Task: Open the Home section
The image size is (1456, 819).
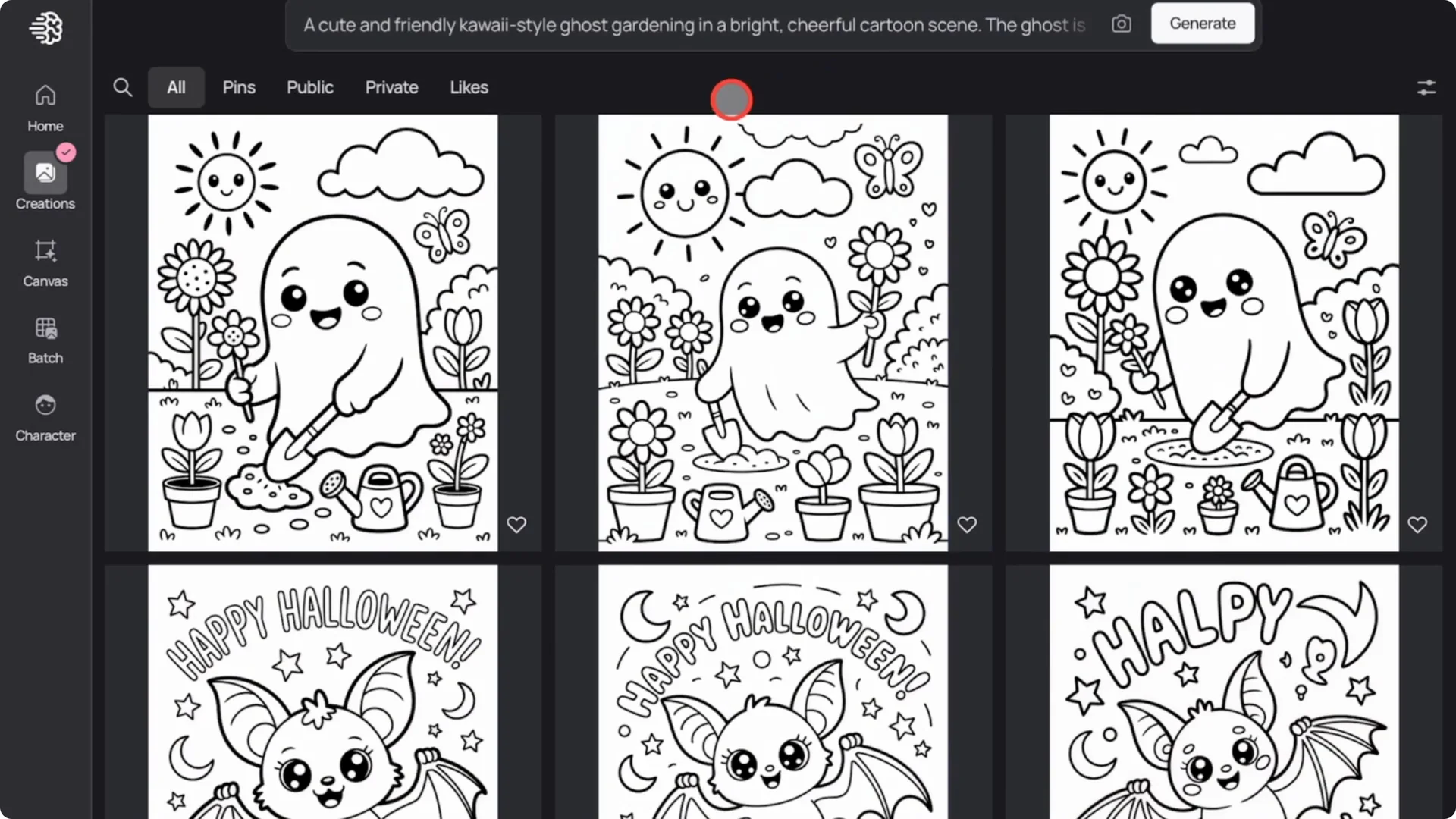Action: (45, 106)
